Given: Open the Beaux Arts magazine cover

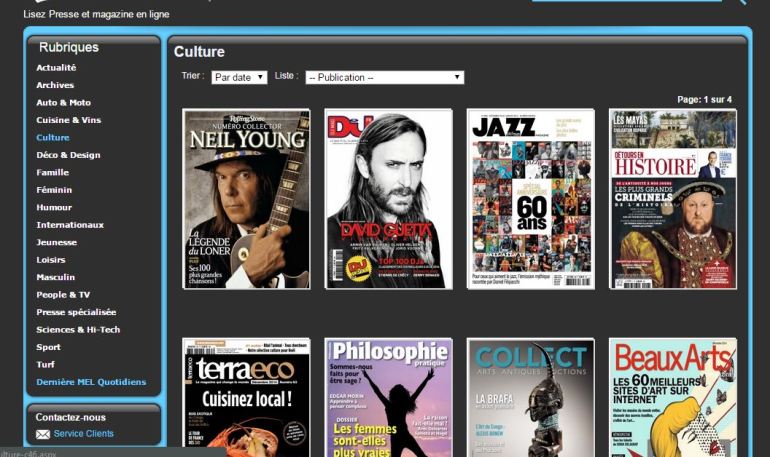Looking at the screenshot, I should pyautogui.click(x=672, y=396).
